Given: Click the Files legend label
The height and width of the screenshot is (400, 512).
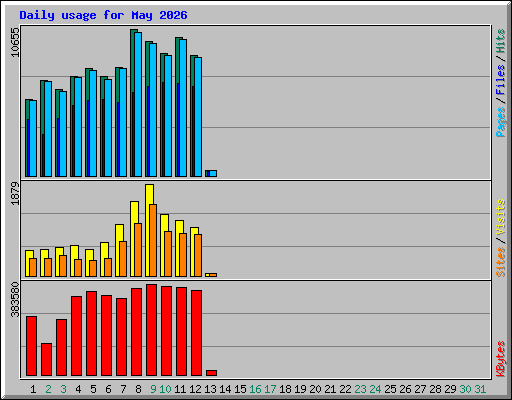Looking at the screenshot, I should coord(501,80).
